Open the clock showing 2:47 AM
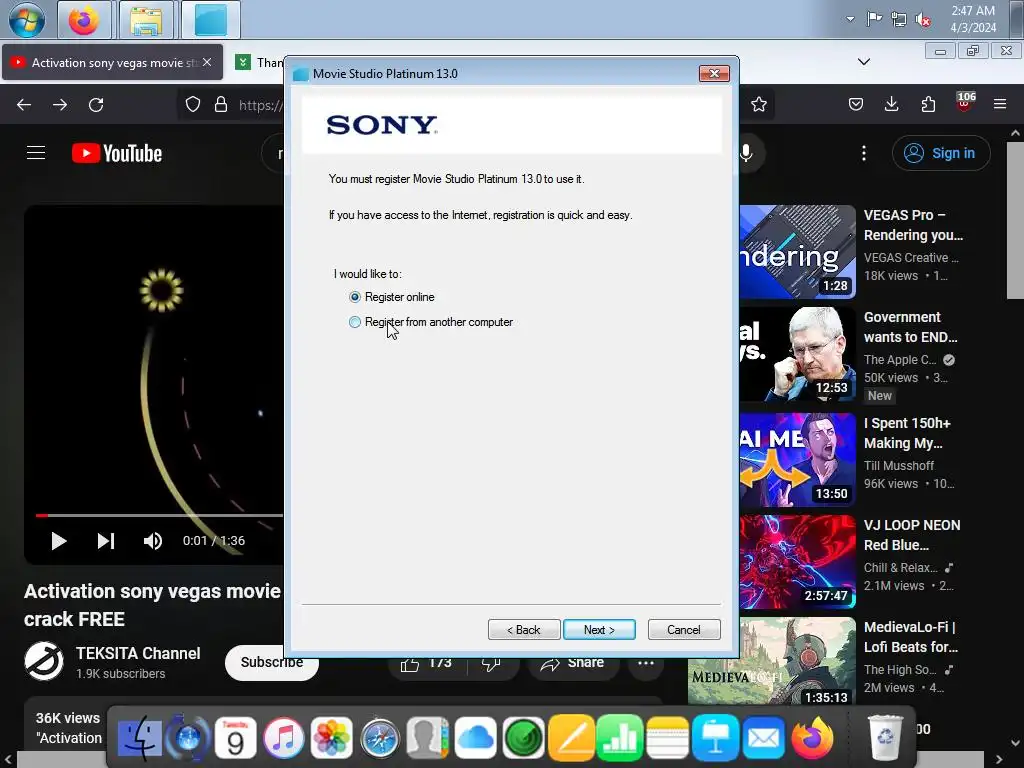Image resolution: width=1024 pixels, height=768 pixels. click(x=973, y=19)
